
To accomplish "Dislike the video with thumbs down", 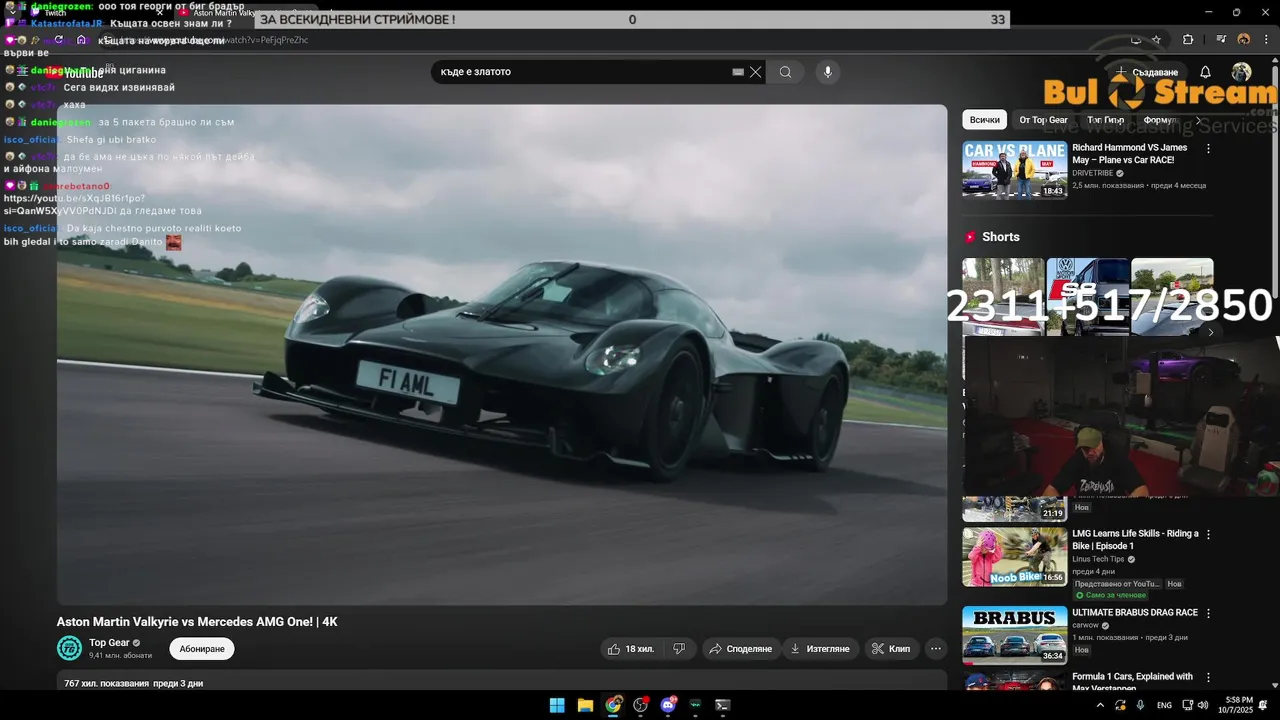I will (x=679, y=649).
